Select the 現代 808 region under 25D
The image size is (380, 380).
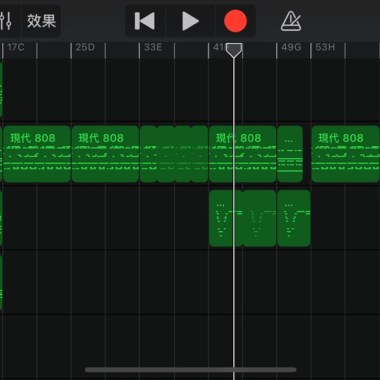[105, 154]
